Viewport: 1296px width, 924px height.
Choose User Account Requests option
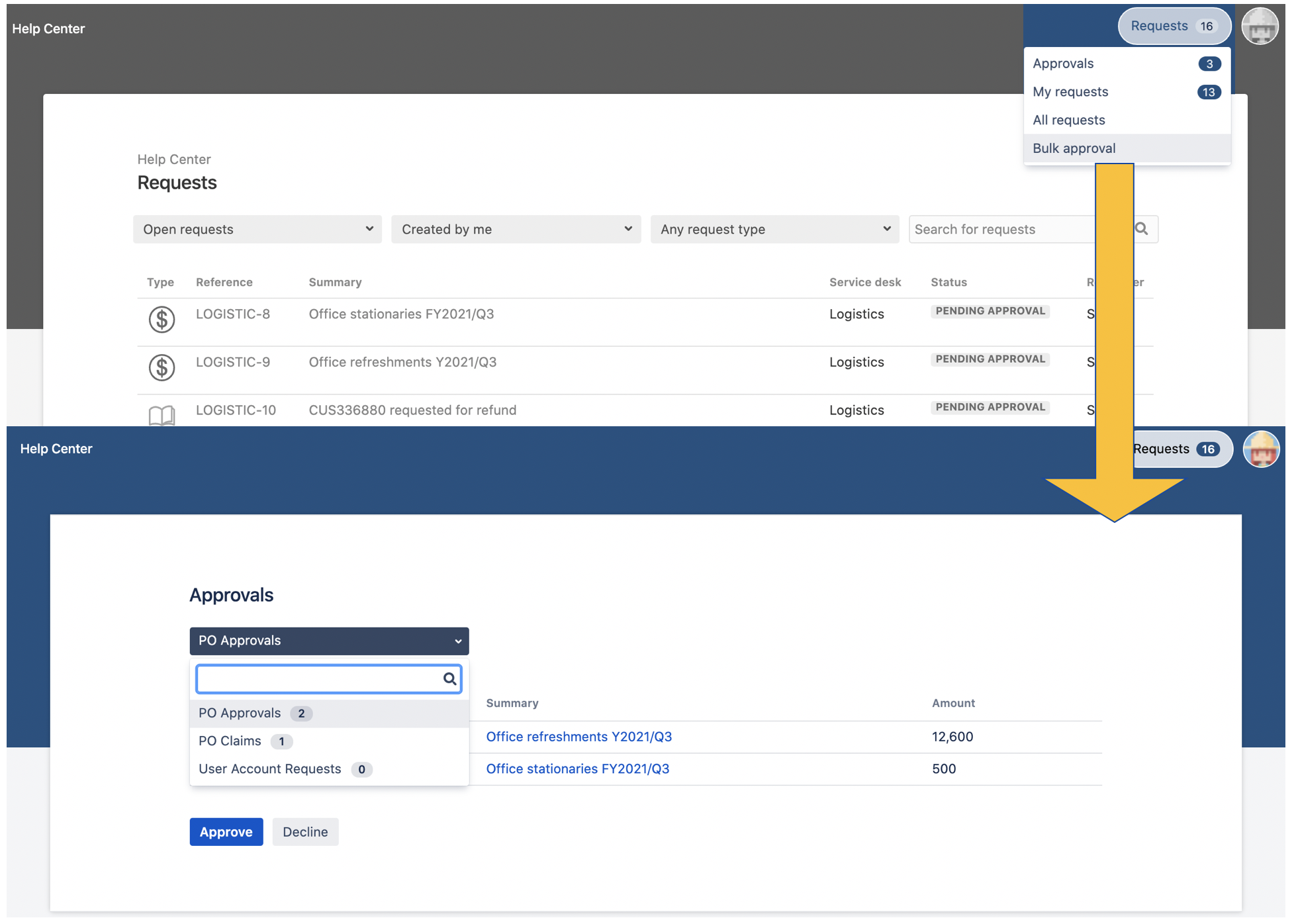pos(270,769)
